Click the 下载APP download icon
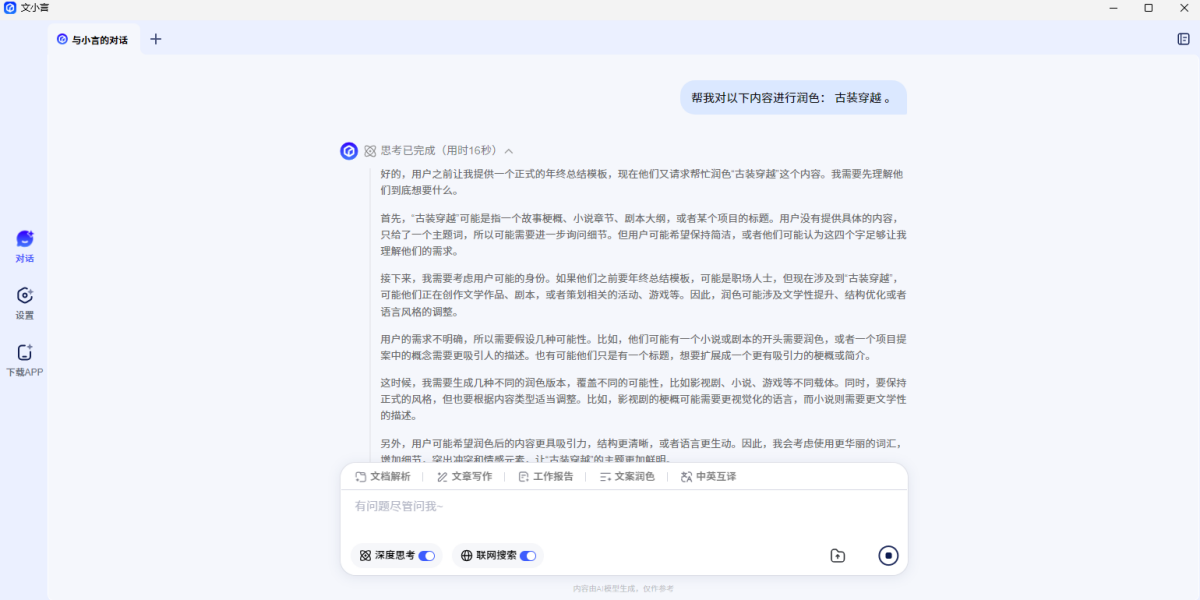 (25, 353)
